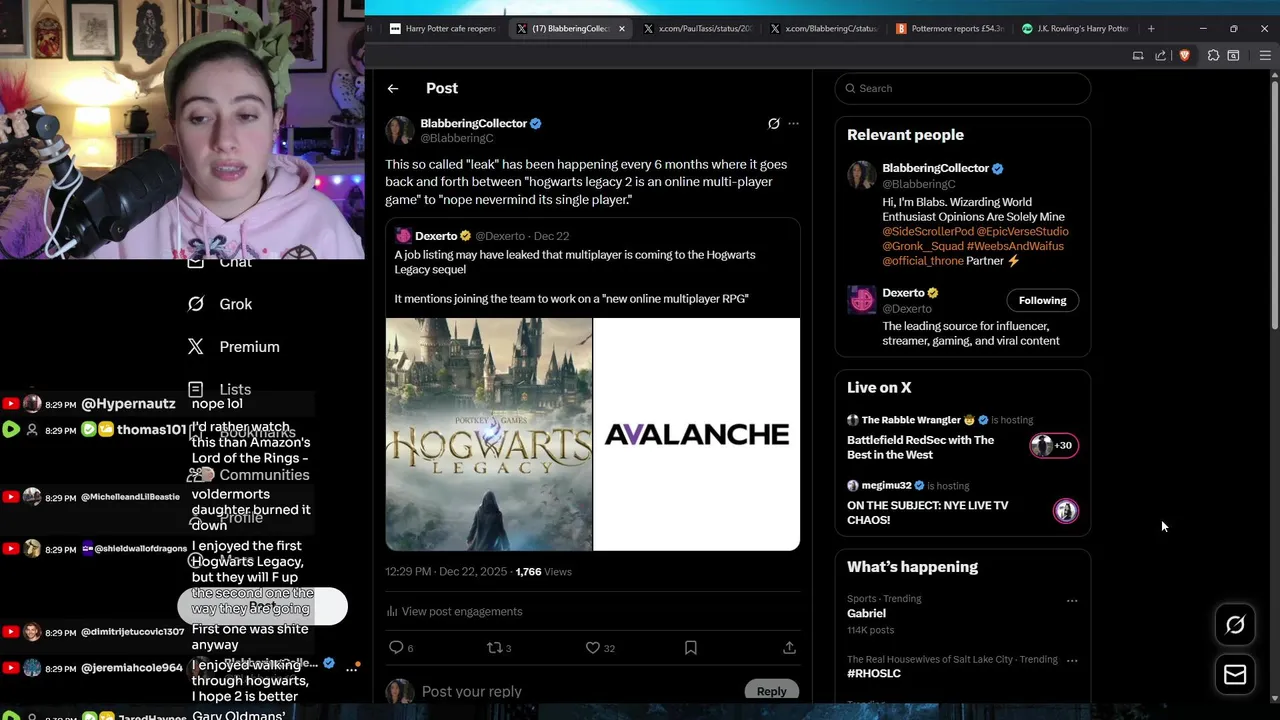Open the browser hamburger menu
This screenshot has height=720, width=1280.
[1265, 56]
